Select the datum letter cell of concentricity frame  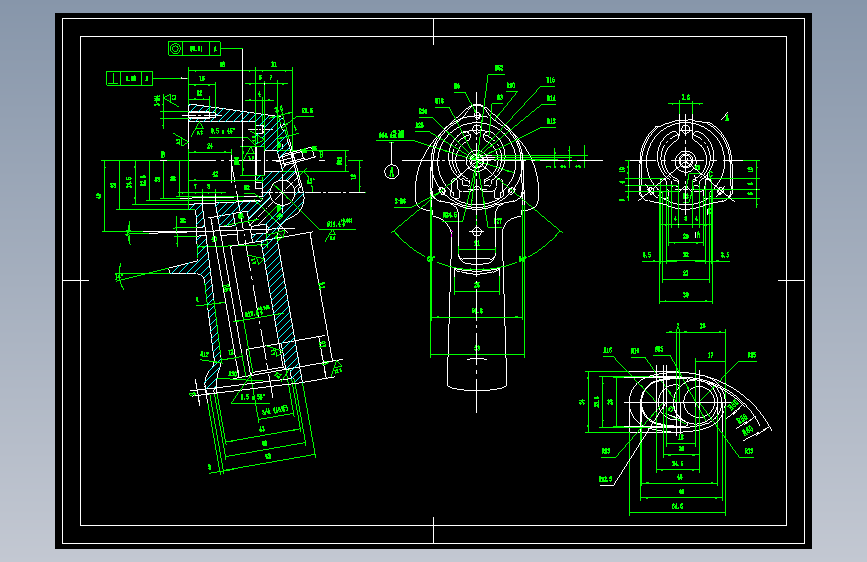215,49
